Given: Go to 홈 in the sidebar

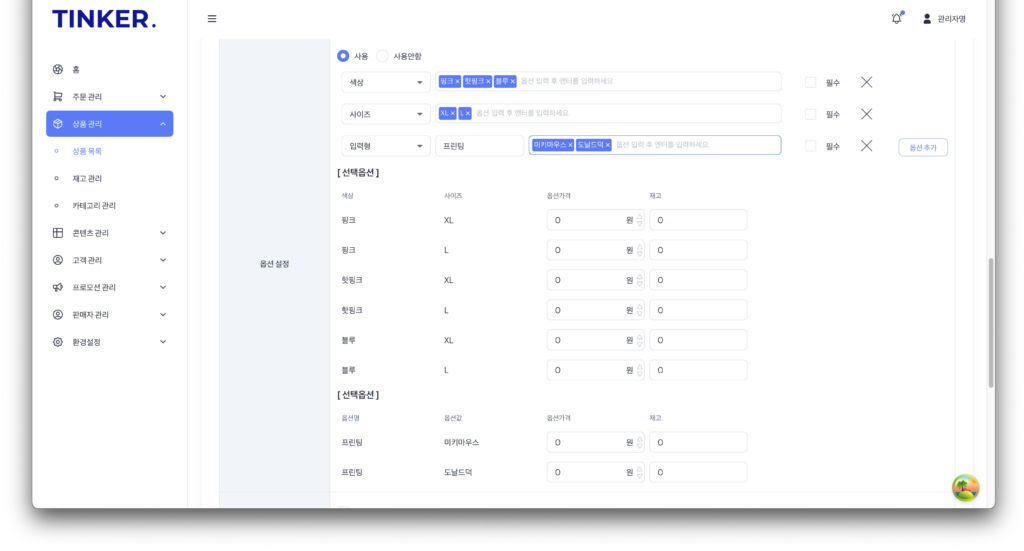Looking at the screenshot, I should point(76,70).
